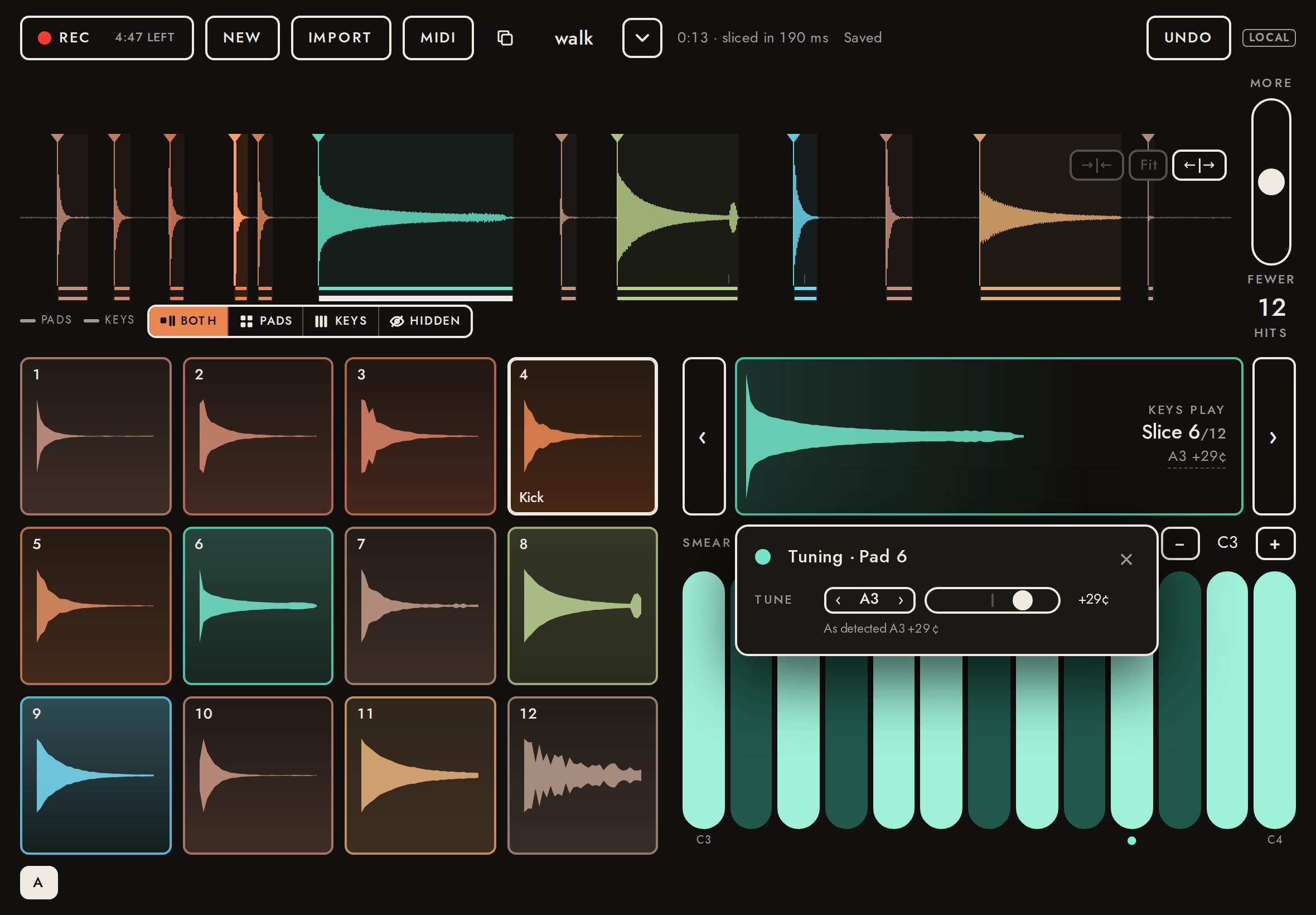Switch to the KEYS view tab

341,321
